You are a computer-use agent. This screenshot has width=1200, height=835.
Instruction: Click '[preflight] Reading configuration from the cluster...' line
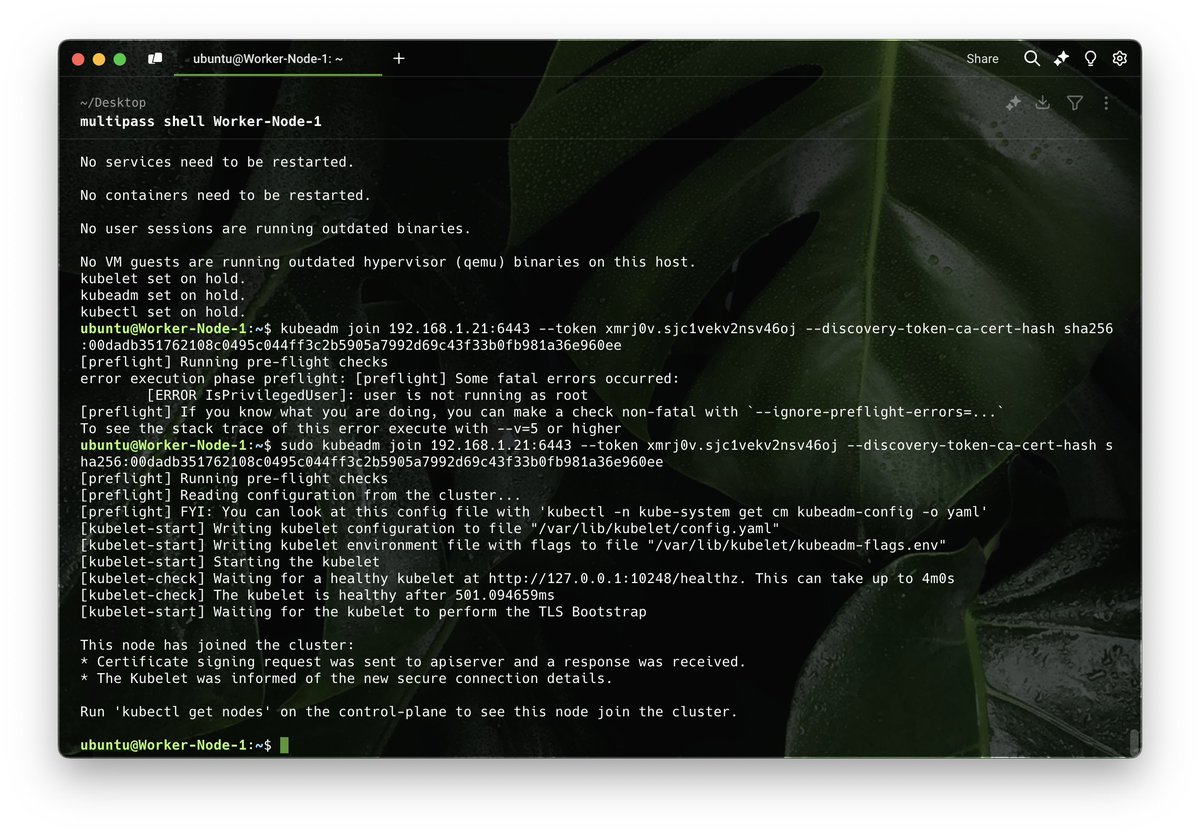301,495
